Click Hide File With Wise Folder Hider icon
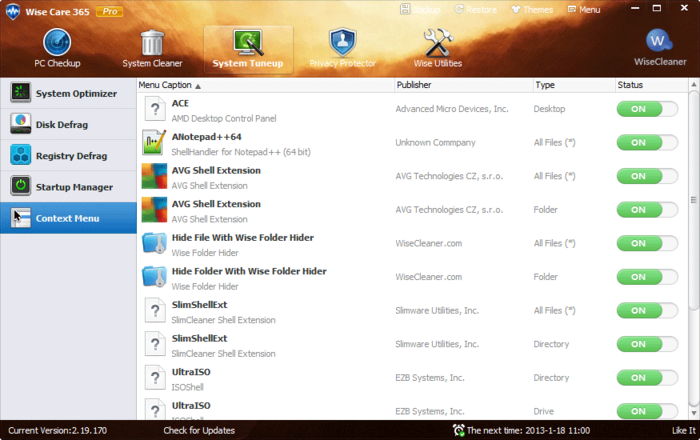700x440 pixels. (154, 244)
